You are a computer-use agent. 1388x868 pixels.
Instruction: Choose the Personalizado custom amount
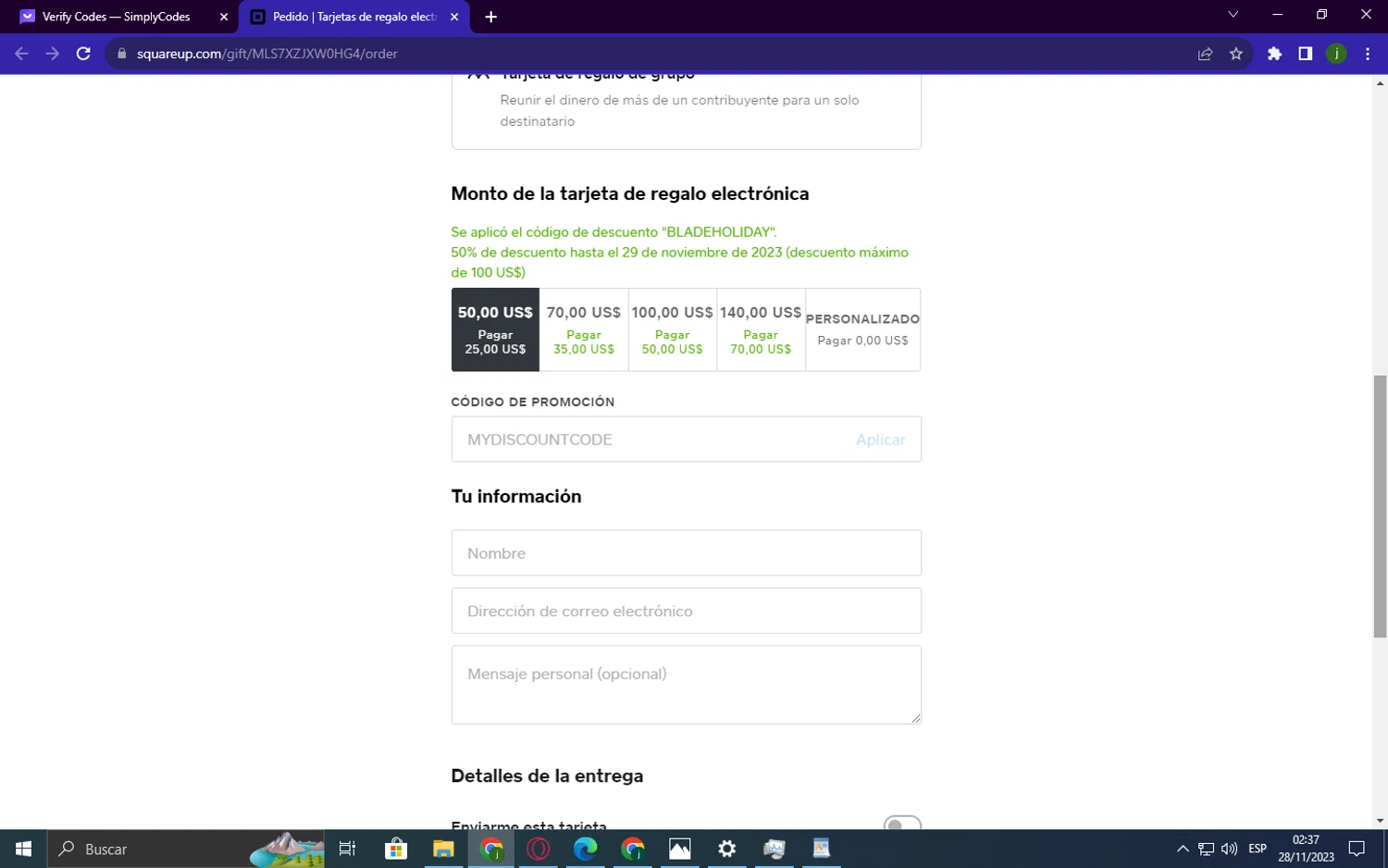[862, 329]
